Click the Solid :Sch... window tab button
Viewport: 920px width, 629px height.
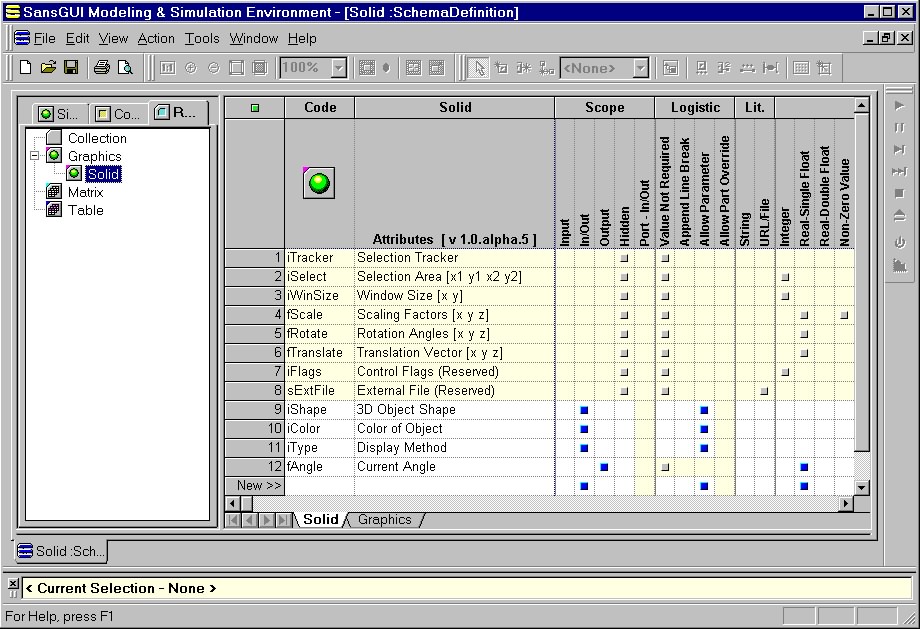point(62,551)
